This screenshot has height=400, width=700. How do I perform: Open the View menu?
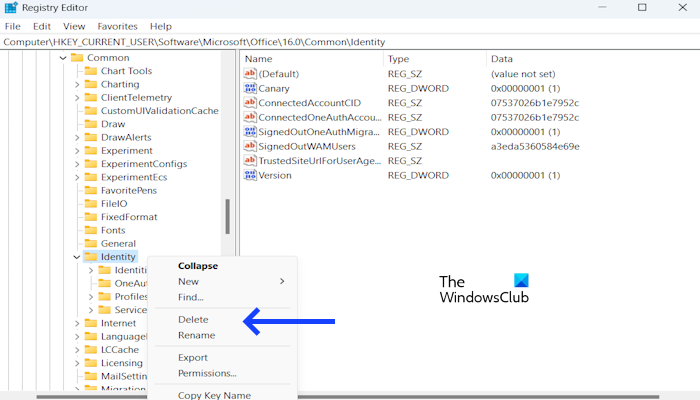pyautogui.click(x=74, y=26)
